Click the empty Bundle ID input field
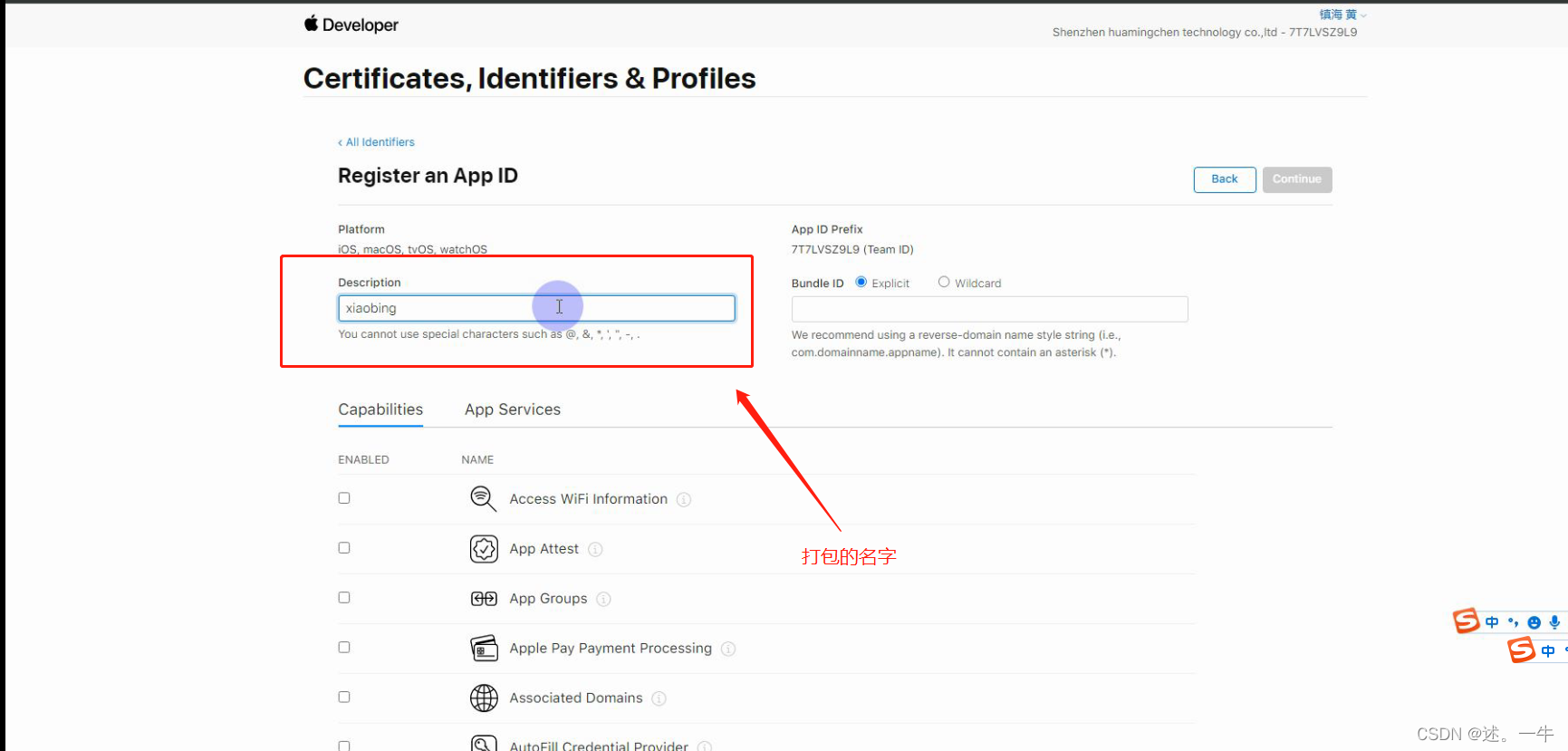This screenshot has height=751, width=1568. click(x=989, y=309)
